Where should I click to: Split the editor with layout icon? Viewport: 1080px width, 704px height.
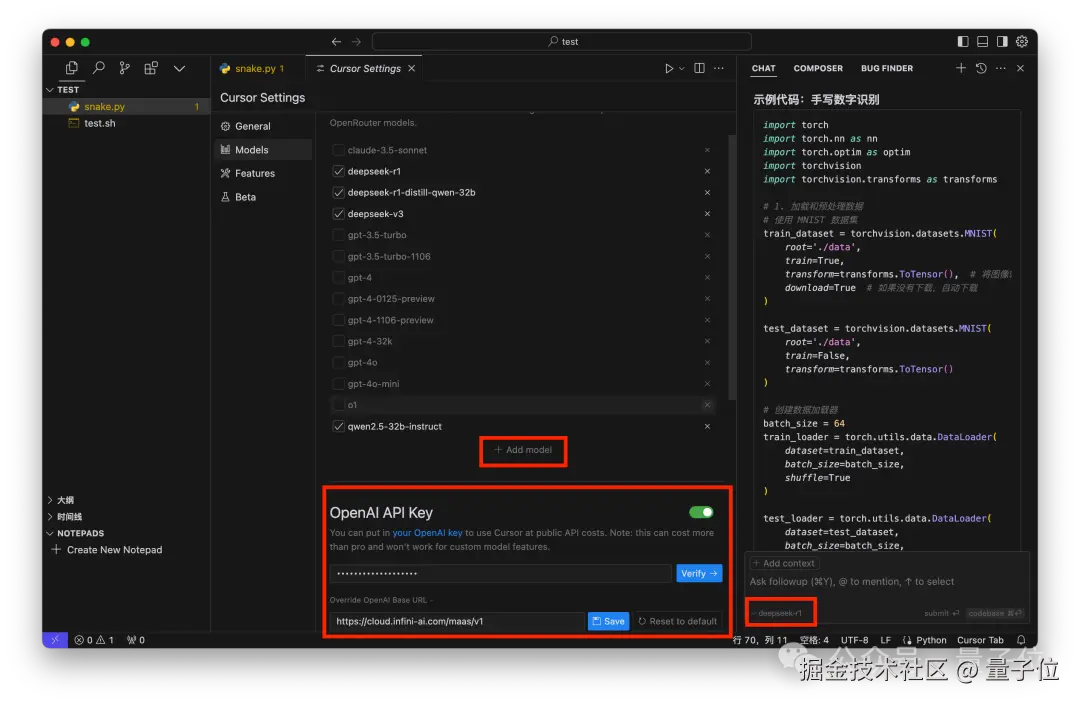tap(699, 68)
